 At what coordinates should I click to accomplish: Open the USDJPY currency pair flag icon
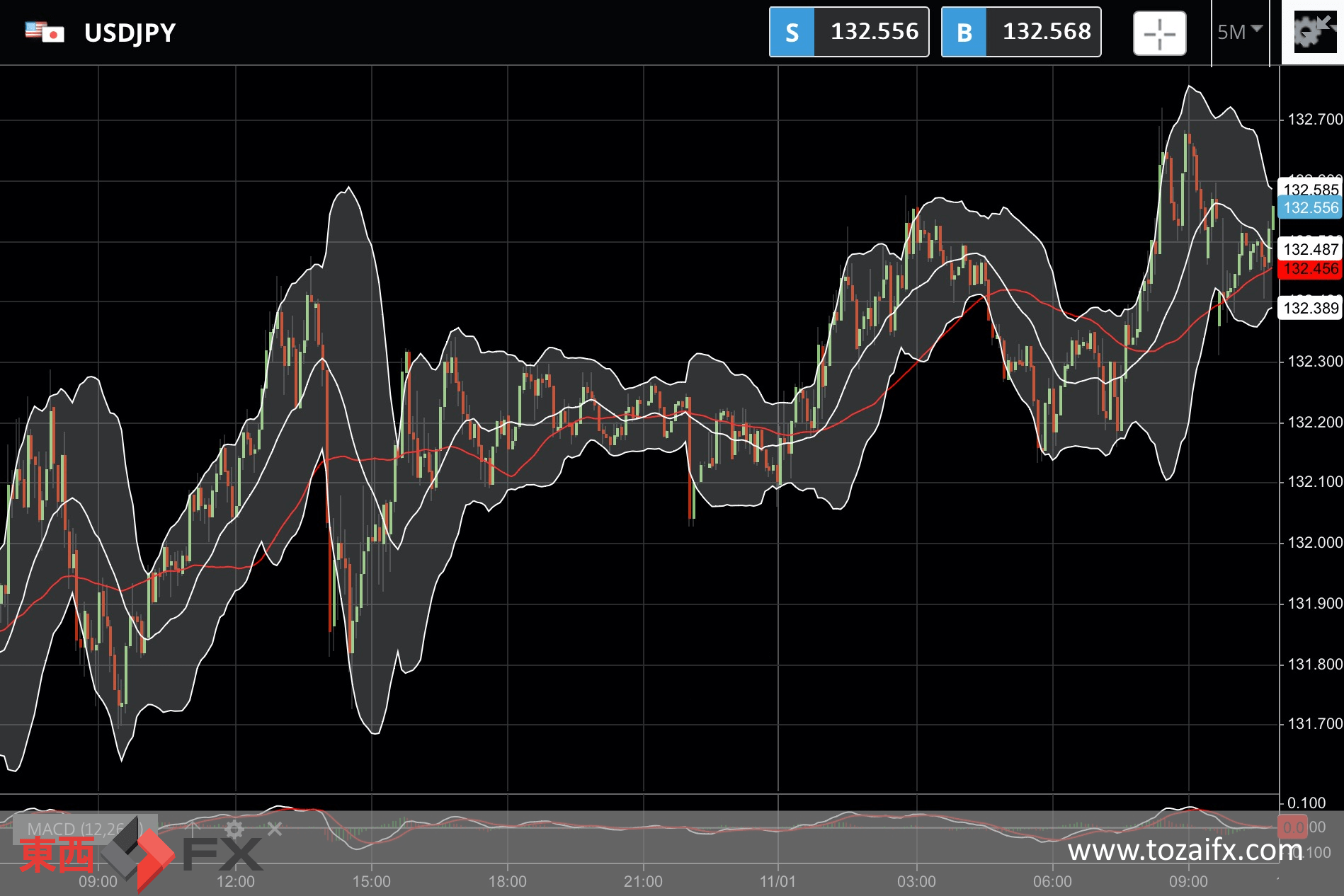tap(44, 32)
